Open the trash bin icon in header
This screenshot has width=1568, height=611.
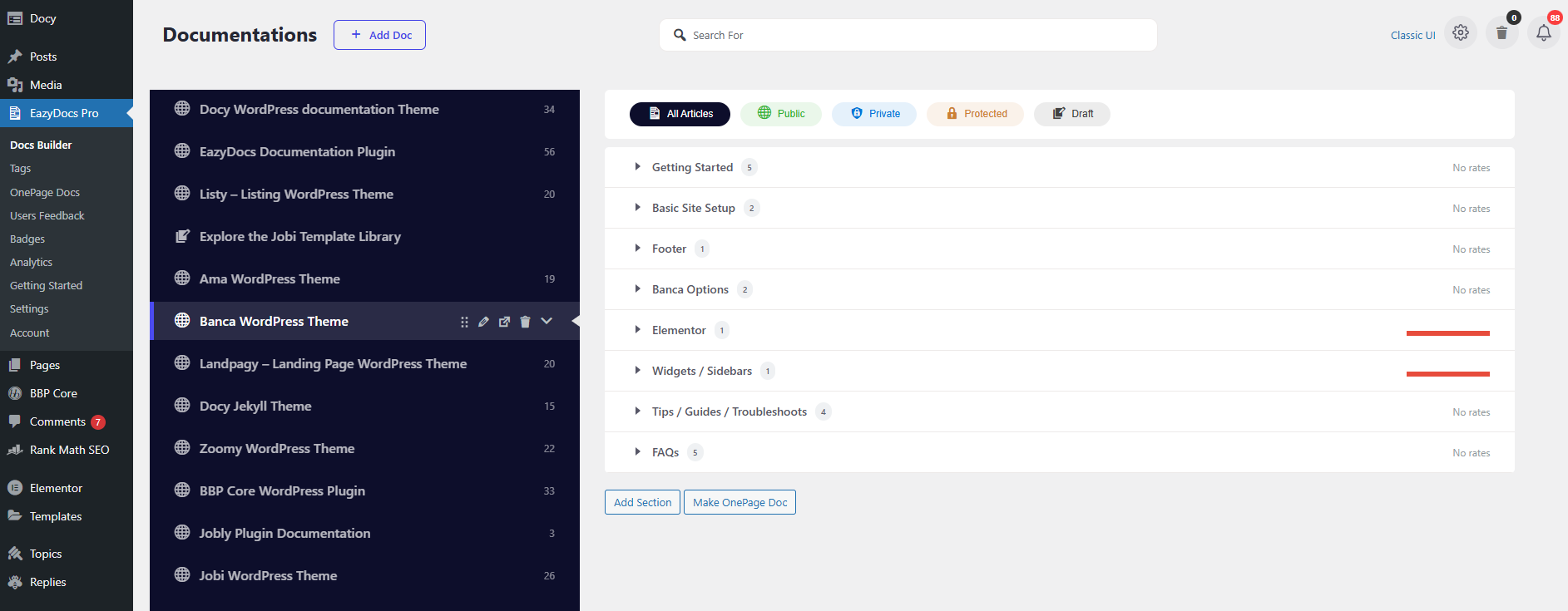1501,33
